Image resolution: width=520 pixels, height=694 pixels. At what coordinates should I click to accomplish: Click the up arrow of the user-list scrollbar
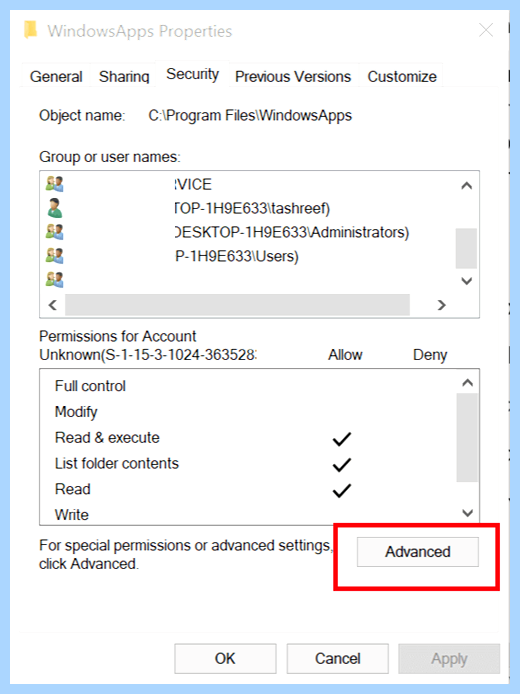(466, 185)
